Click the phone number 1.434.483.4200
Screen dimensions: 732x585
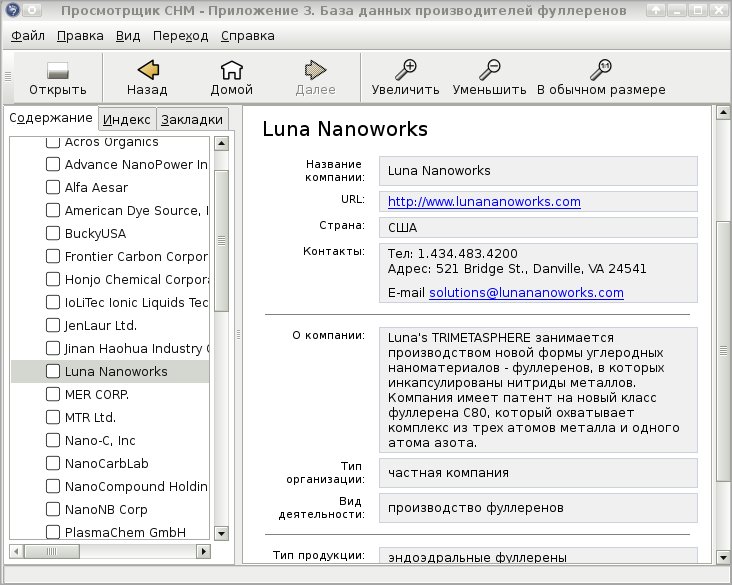click(467, 254)
